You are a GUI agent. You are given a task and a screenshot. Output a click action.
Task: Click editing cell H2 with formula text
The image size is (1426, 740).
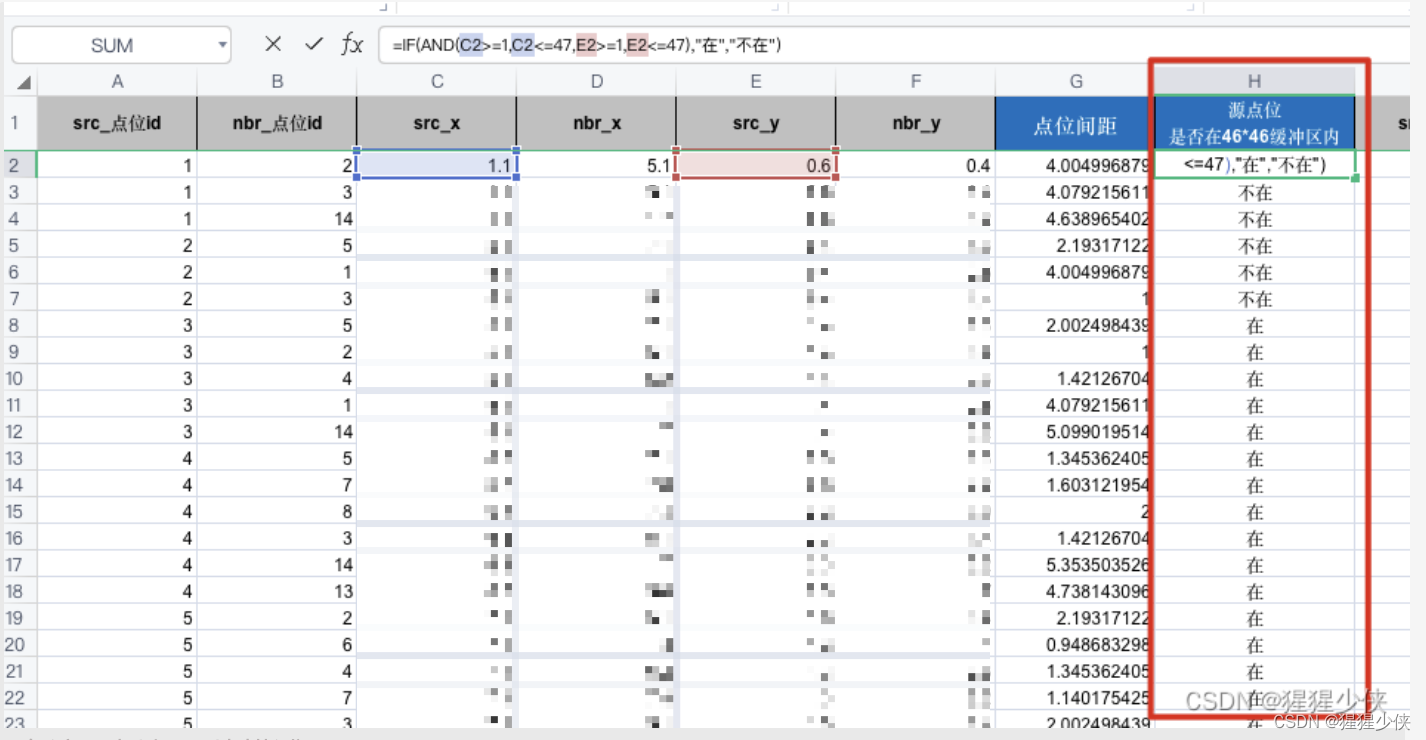1255,165
